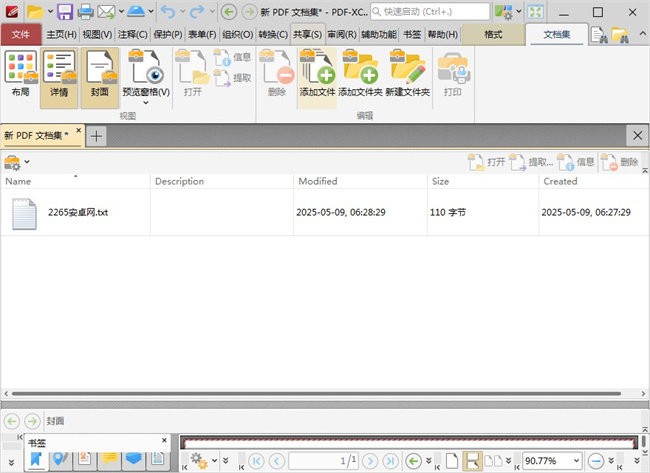The height and width of the screenshot is (473, 650).
Task: Toggle the 预览窗格 preview pane
Action: pyautogui.click(x=146, y=72)
